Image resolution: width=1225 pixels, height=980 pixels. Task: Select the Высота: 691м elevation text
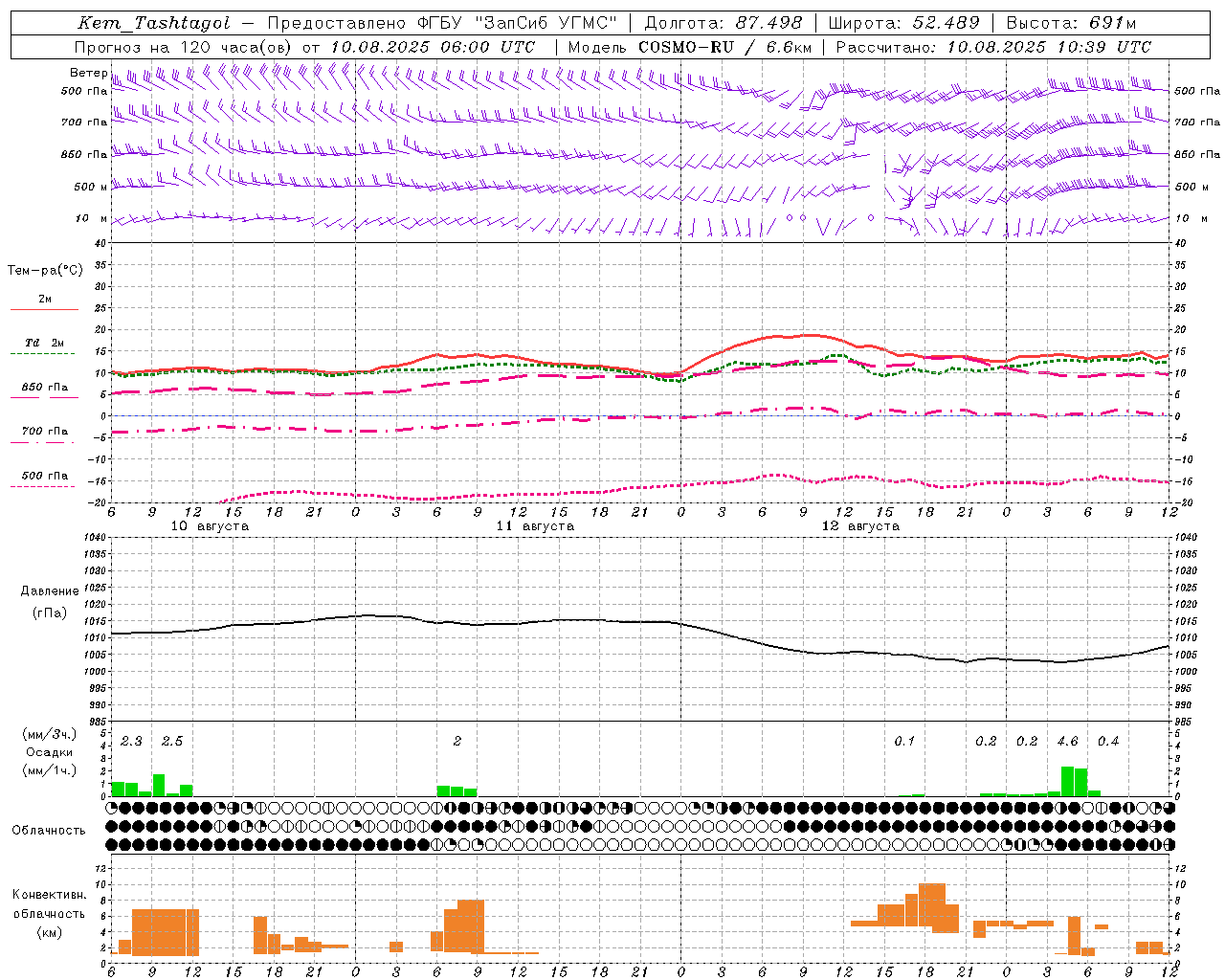coord(1072,23)
